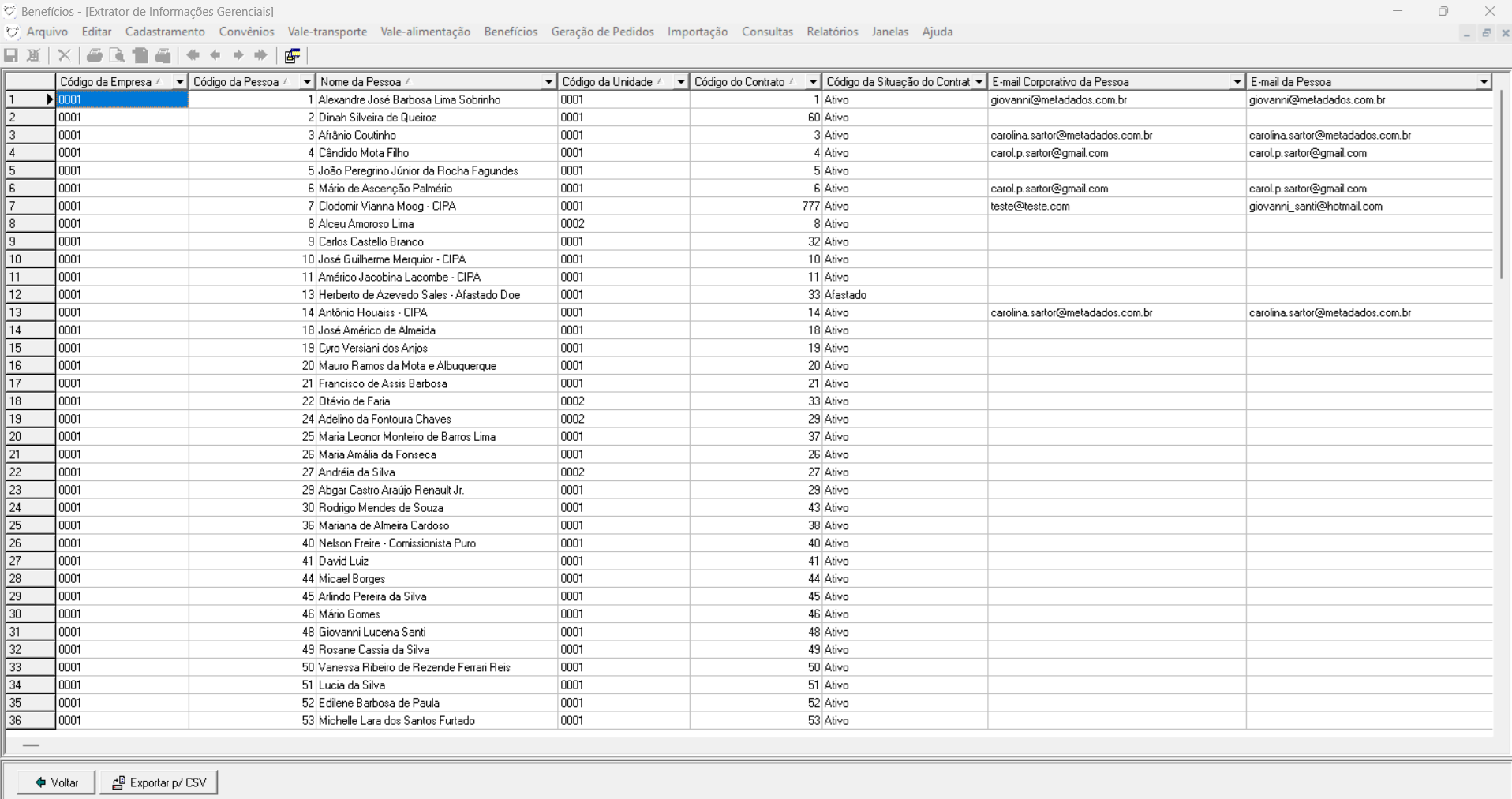Open E-mail da Pessoa column filter dropdown
The width and height of the screenshot is (1512, 799).
[1484, 82]
